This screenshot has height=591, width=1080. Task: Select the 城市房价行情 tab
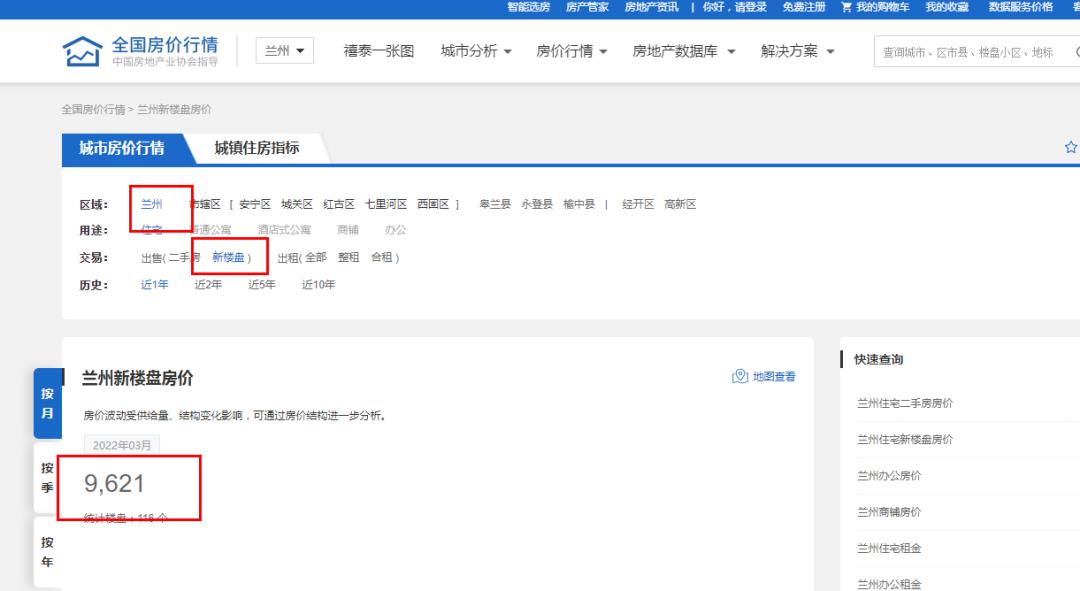122,148
